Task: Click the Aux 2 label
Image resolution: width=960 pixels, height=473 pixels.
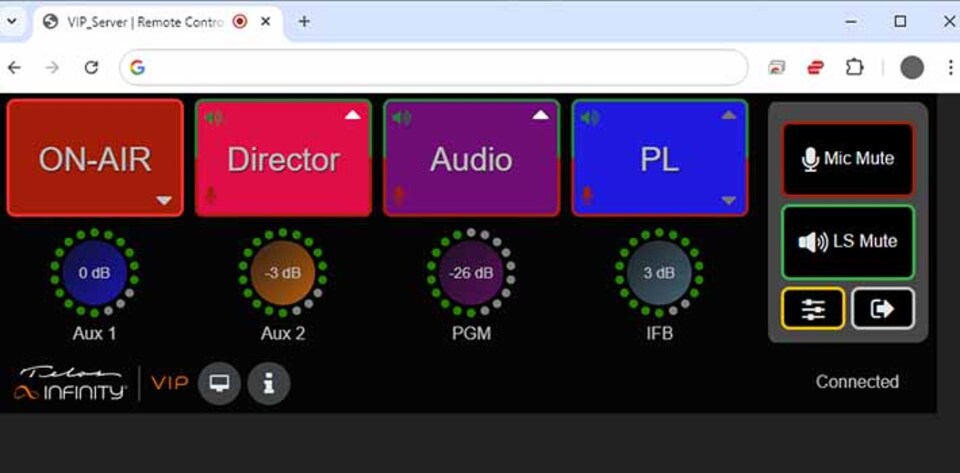Action: click(x=283, y=333)
